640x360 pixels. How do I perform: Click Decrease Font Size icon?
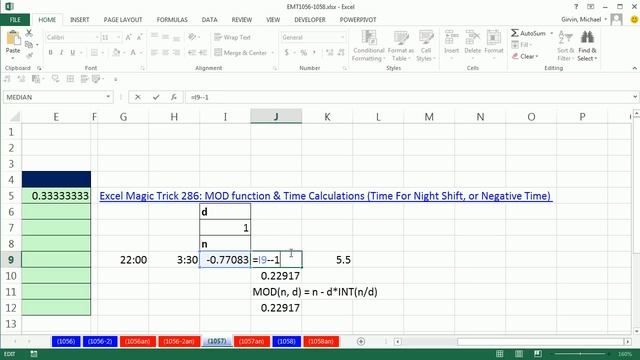pyautogui.click(x=140, y=37)
